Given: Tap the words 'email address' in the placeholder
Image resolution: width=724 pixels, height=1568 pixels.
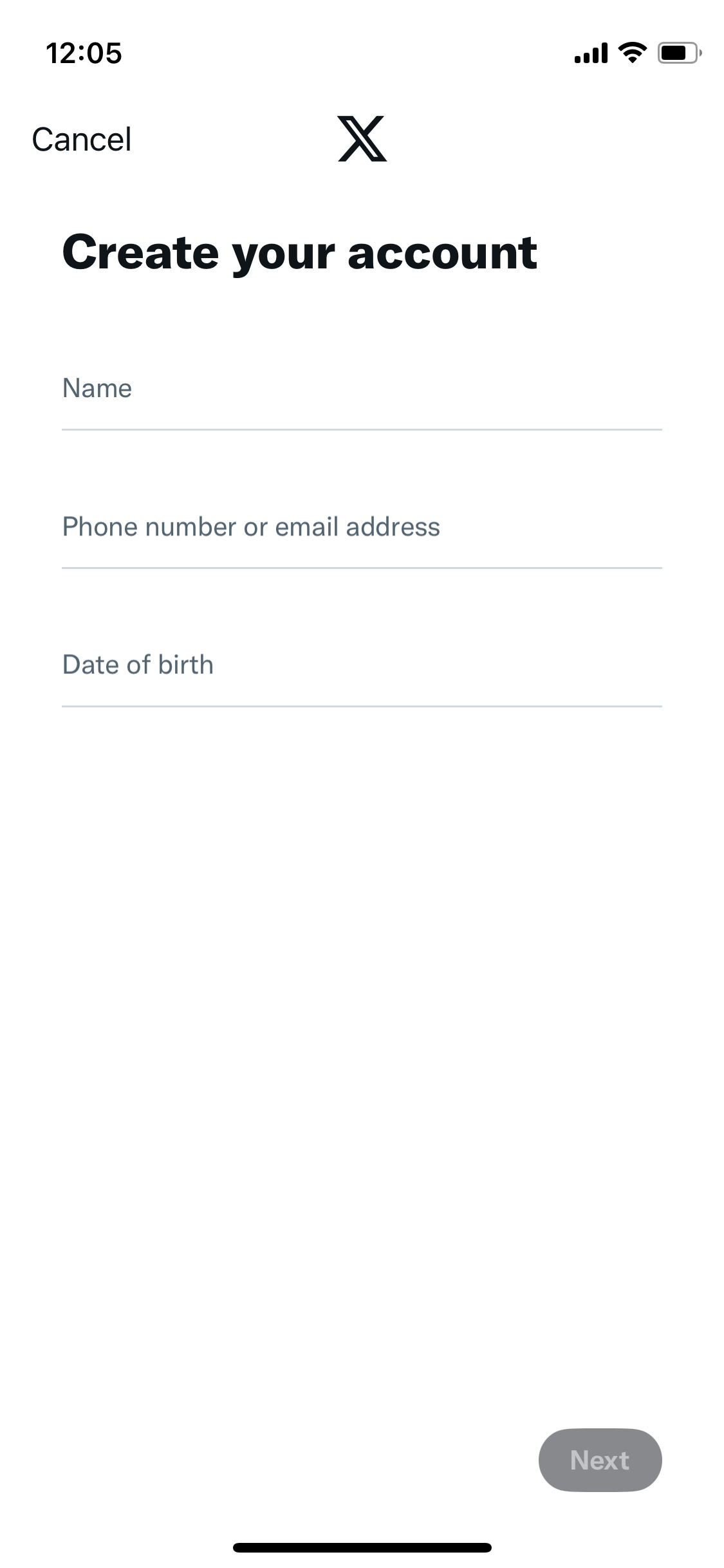Looking at the screenshot, I should point(358,527).
